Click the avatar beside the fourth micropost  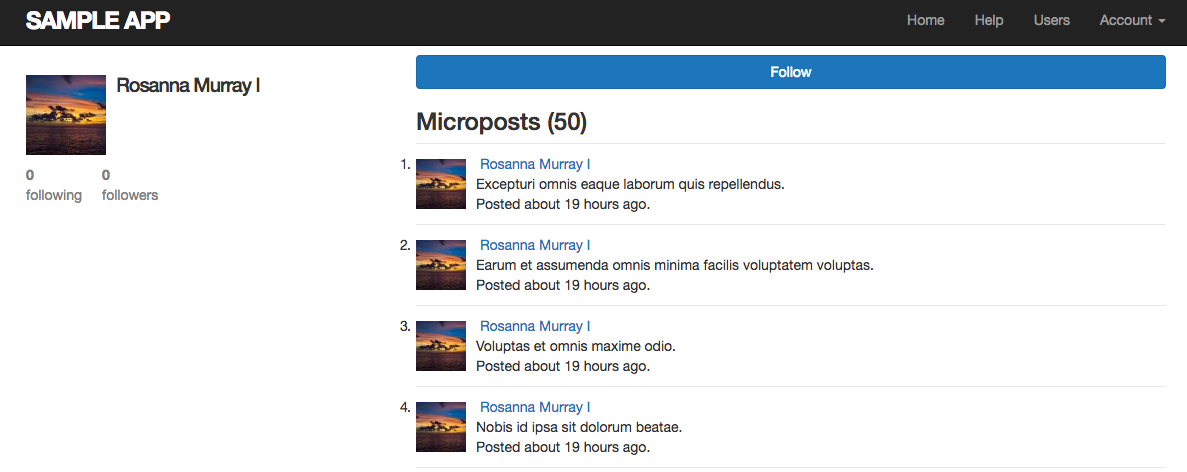(x=441, y=427)
